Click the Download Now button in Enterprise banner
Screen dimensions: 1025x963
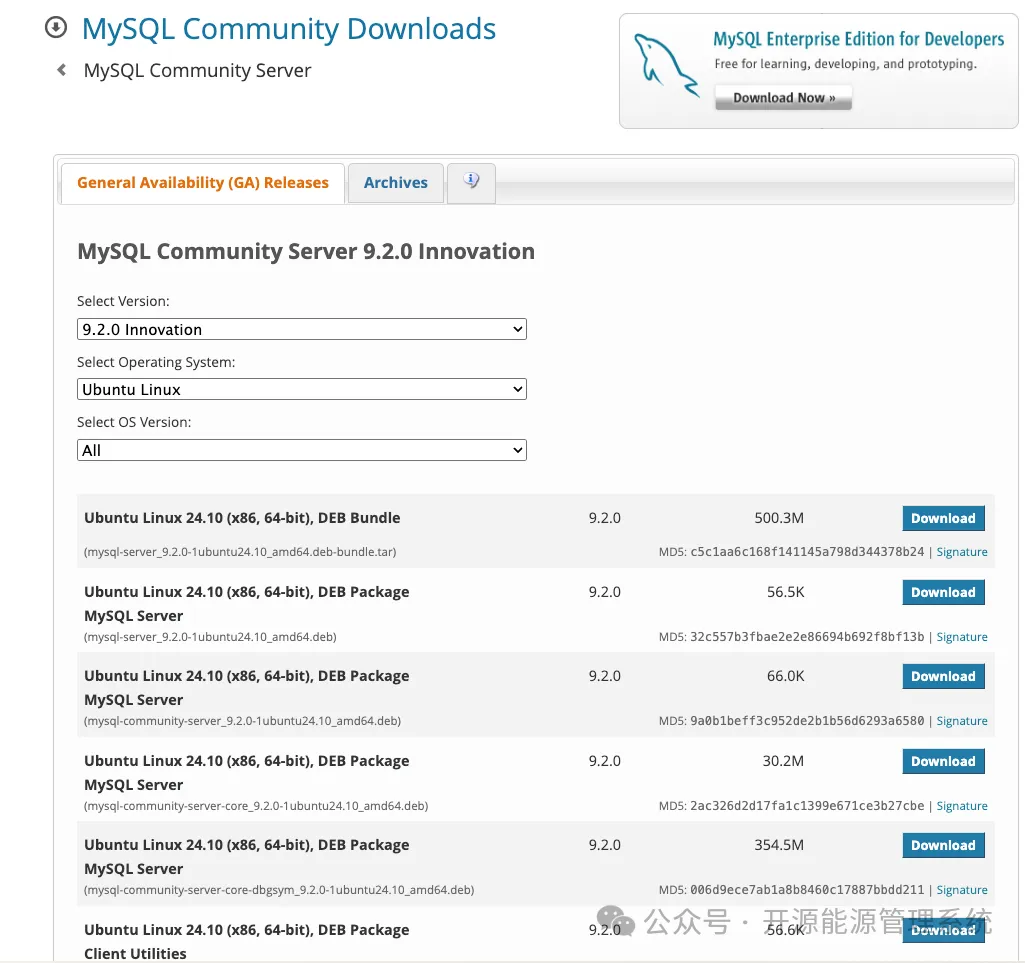coord(783,97)
